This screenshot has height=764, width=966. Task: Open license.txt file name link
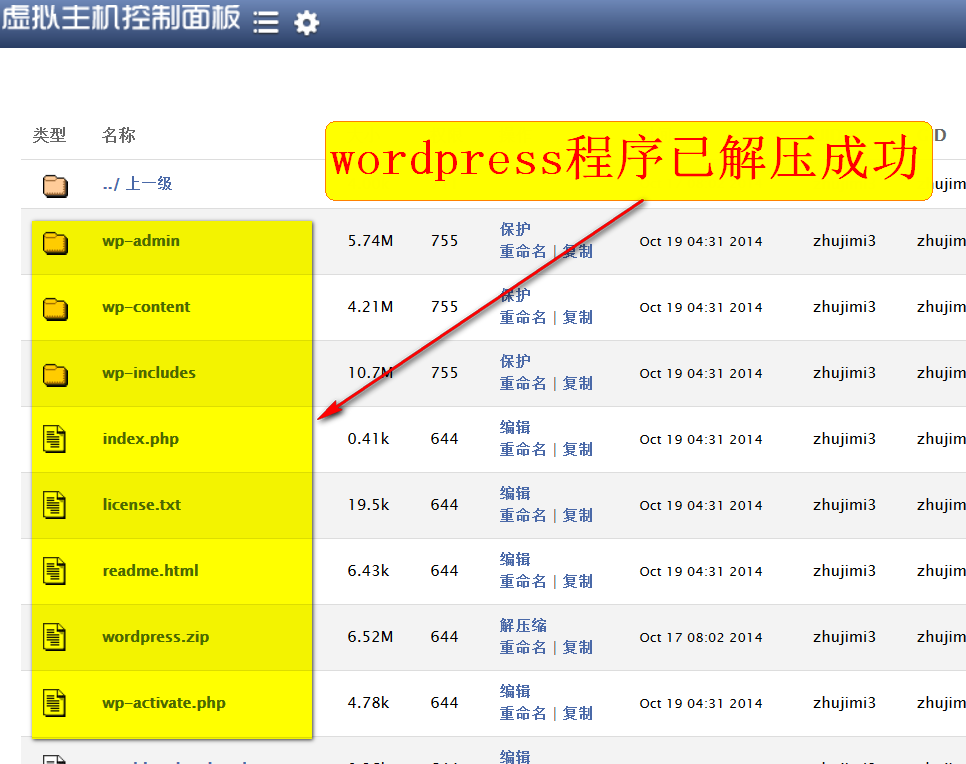142,505
